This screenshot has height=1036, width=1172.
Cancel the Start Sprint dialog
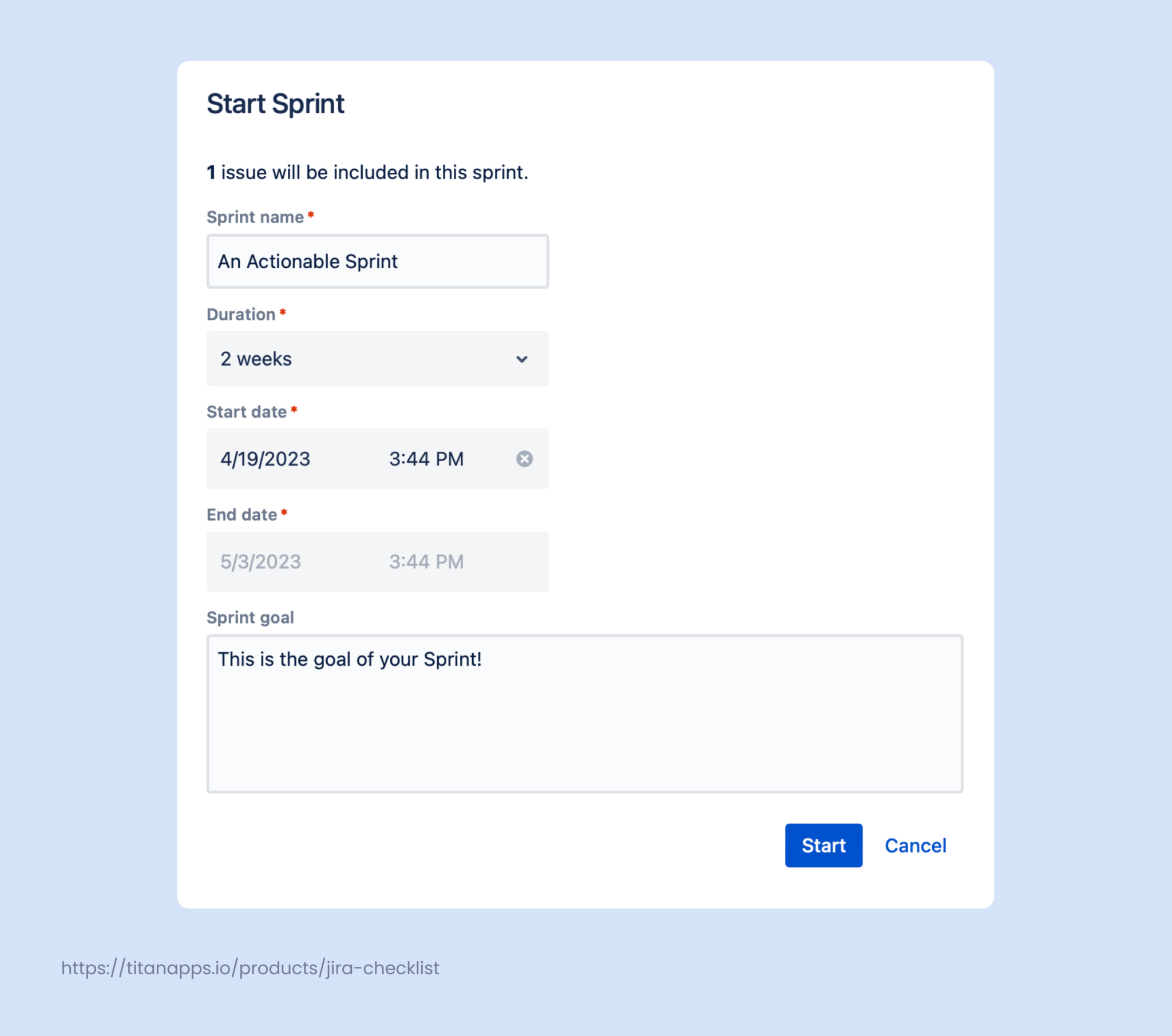click(915, 845)
